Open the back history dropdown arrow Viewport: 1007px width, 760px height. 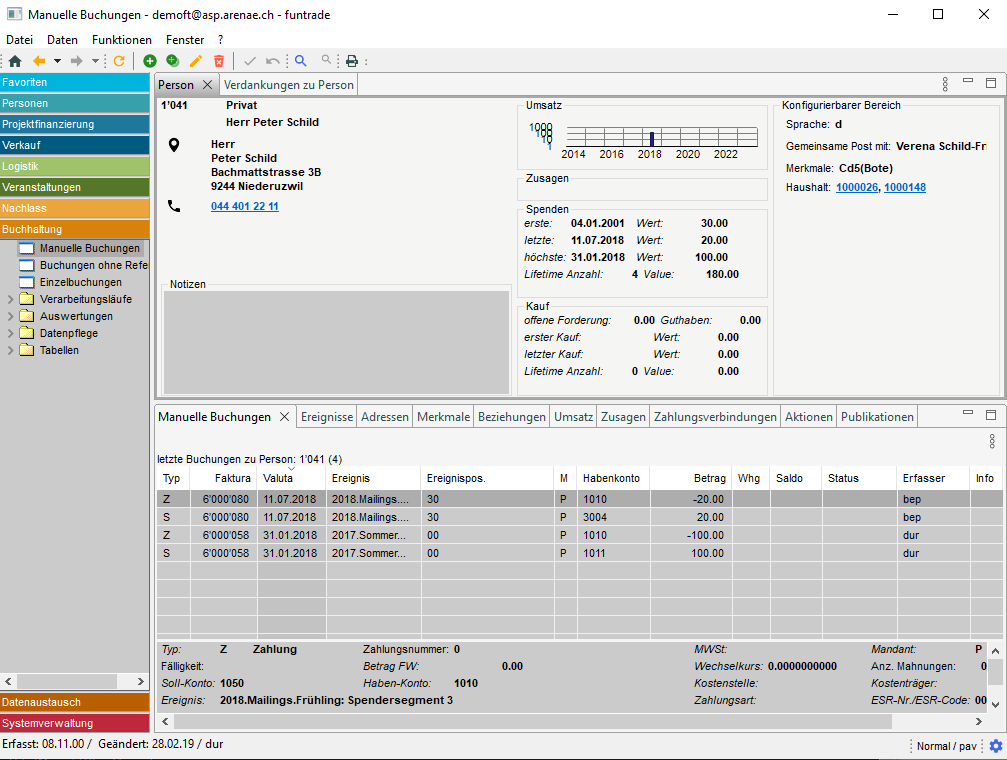[57, 61]
